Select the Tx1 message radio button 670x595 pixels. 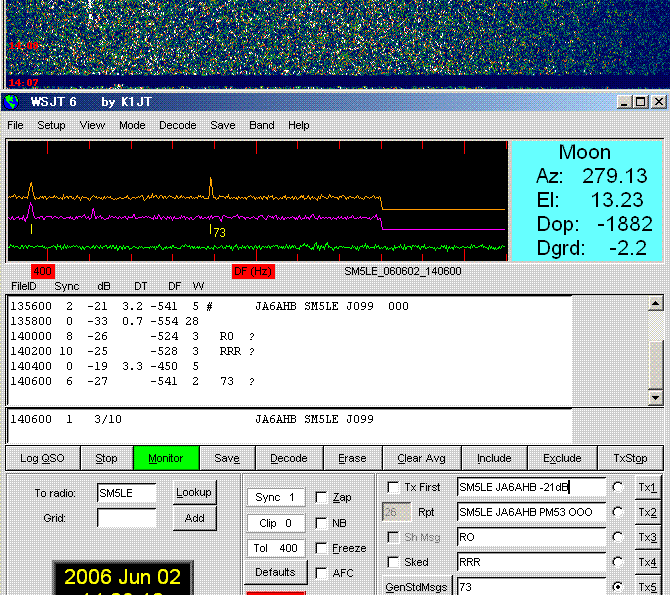tap(618, 487)
